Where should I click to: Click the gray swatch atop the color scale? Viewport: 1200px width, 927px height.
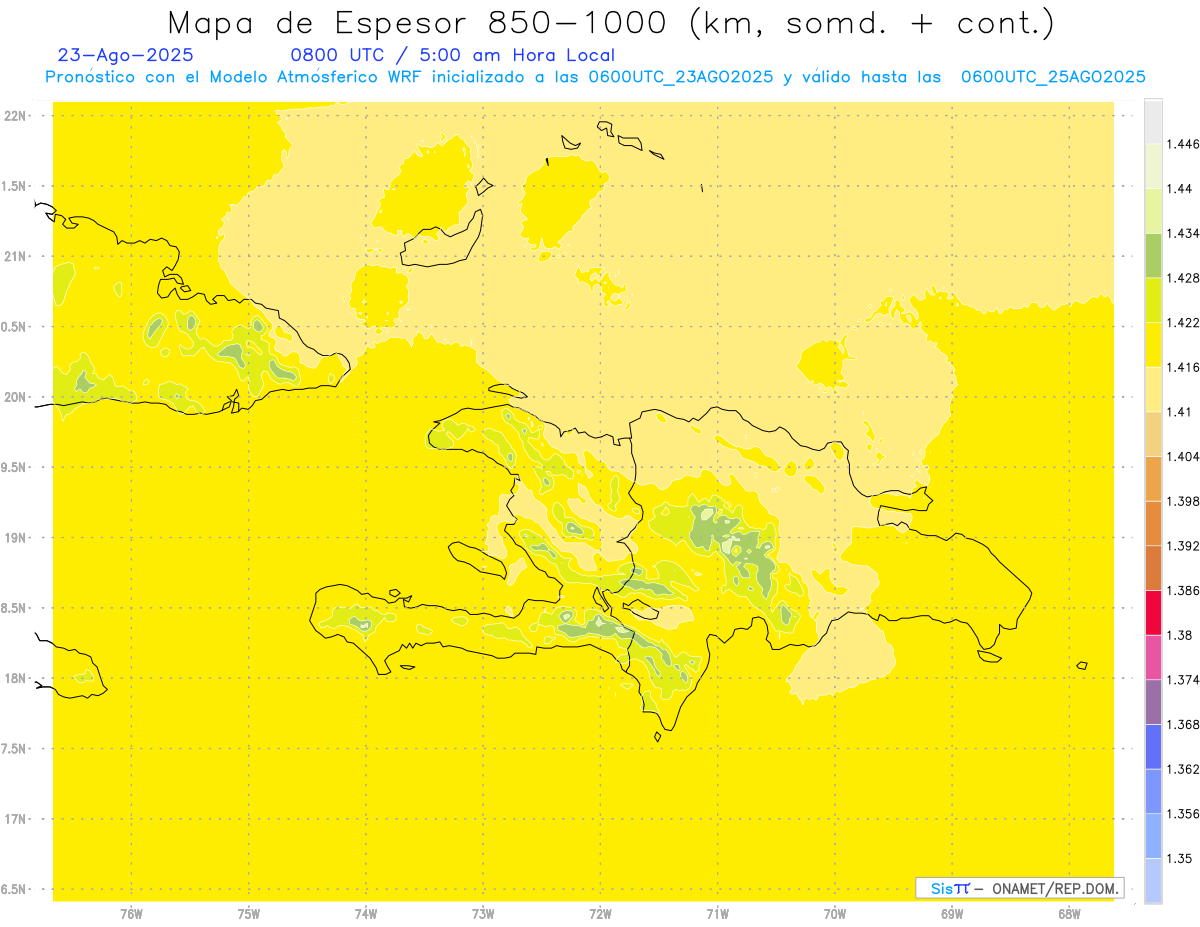pyautogui.click(x=1153, y=122)
